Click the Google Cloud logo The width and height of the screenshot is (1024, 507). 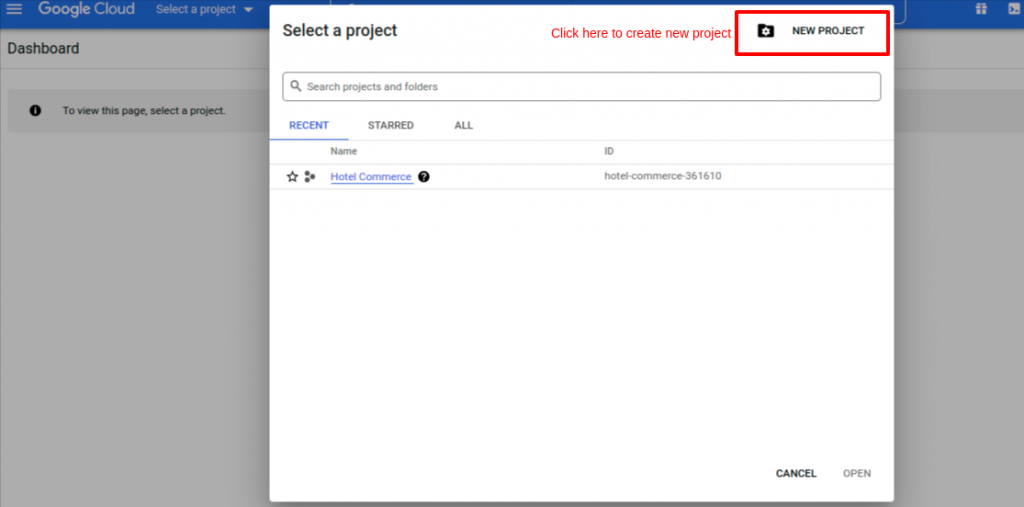click(86, 9)
